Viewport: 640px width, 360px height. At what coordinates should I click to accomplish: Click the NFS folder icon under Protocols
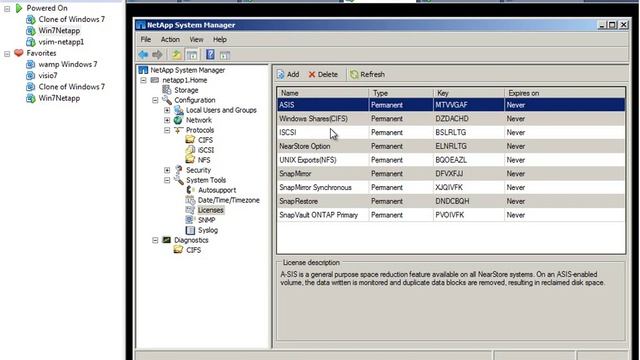(x=190, y=160)
